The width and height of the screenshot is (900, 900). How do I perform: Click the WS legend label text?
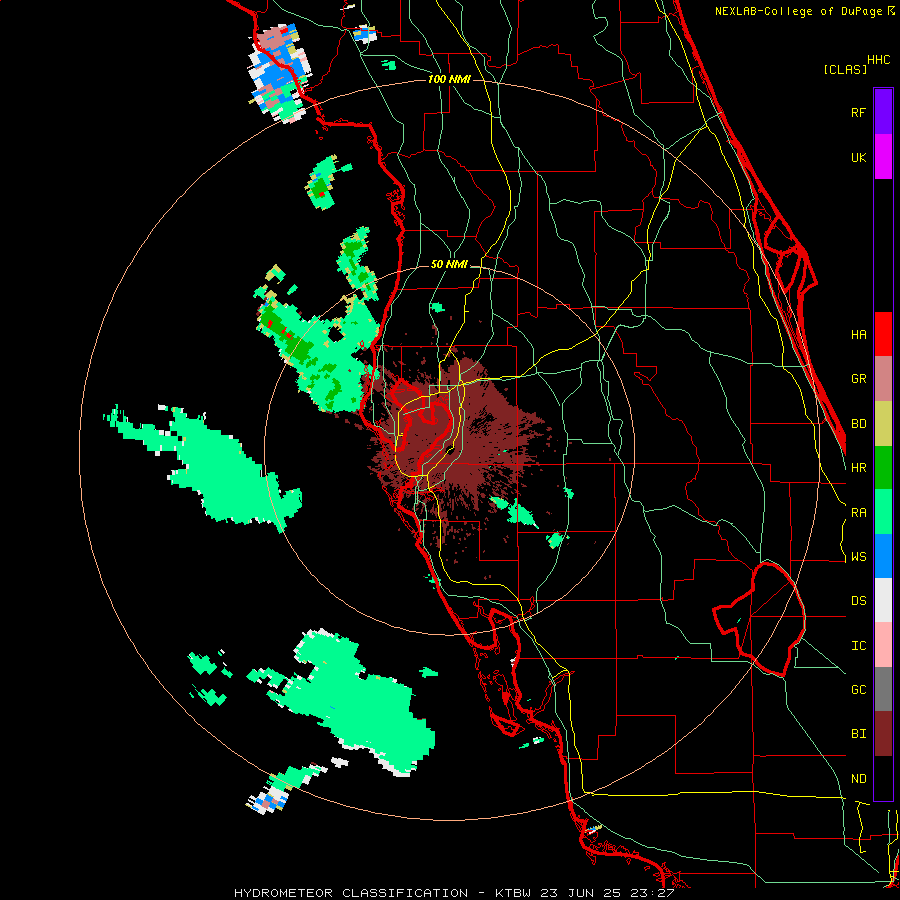pyautogui.click(x=858, y=557)
